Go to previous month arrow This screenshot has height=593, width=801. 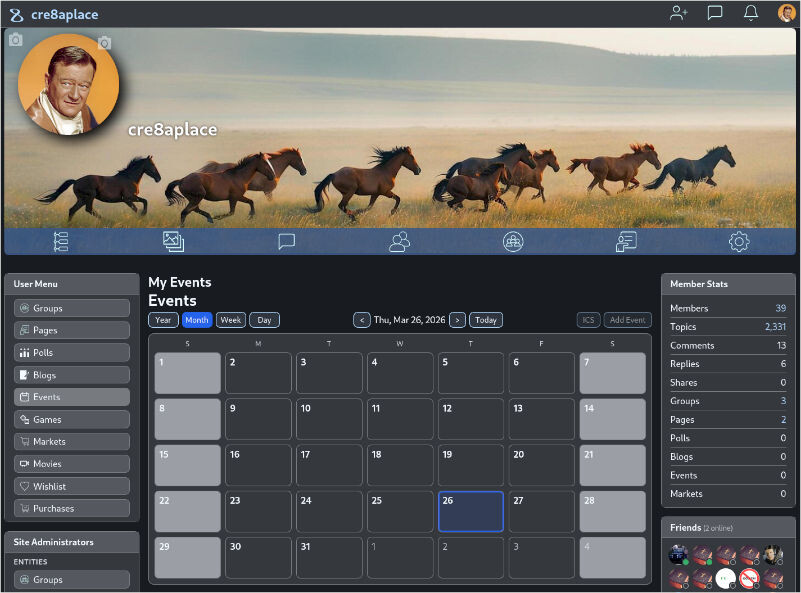click(362, 320)
